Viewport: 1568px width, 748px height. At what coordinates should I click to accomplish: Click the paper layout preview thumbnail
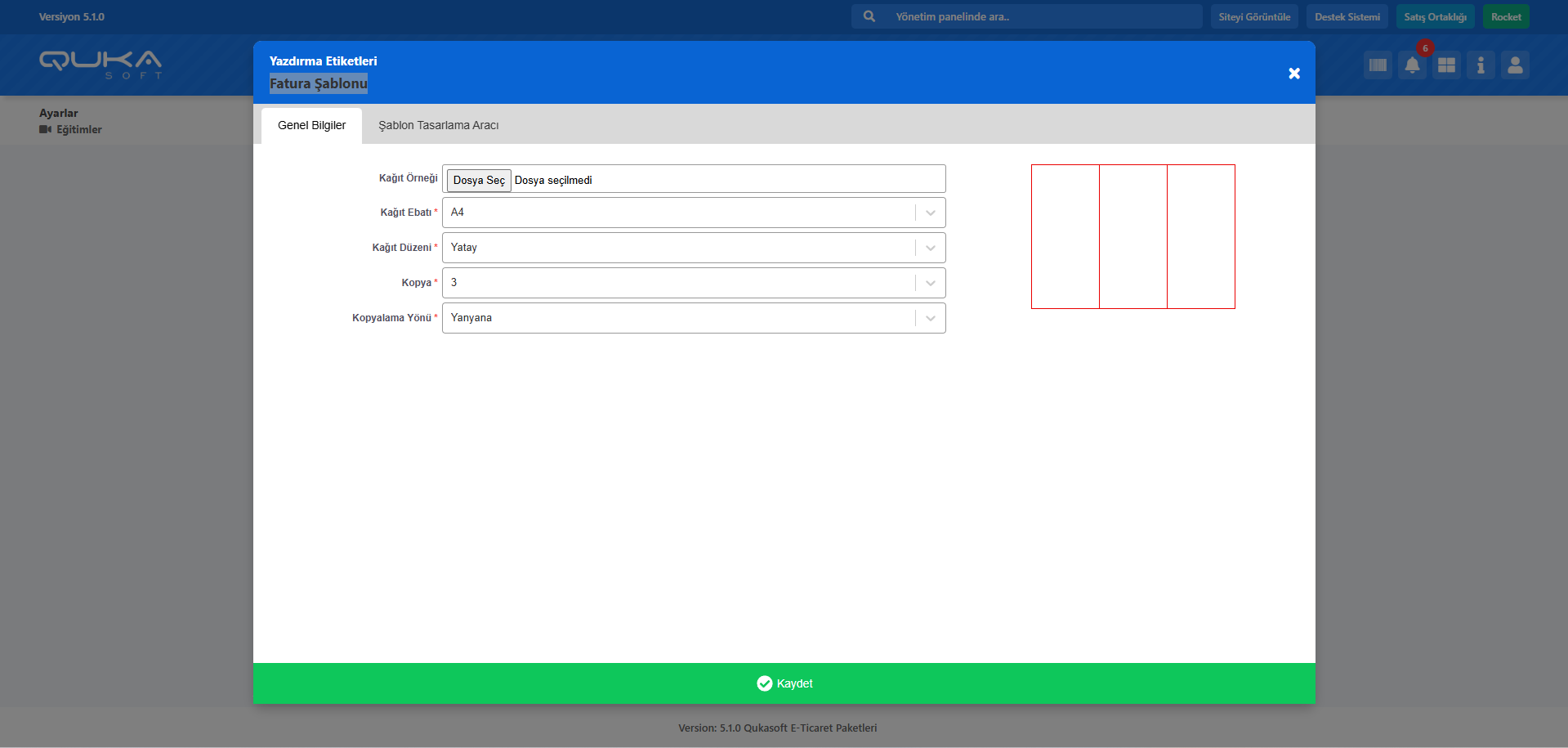(1132, 236)
